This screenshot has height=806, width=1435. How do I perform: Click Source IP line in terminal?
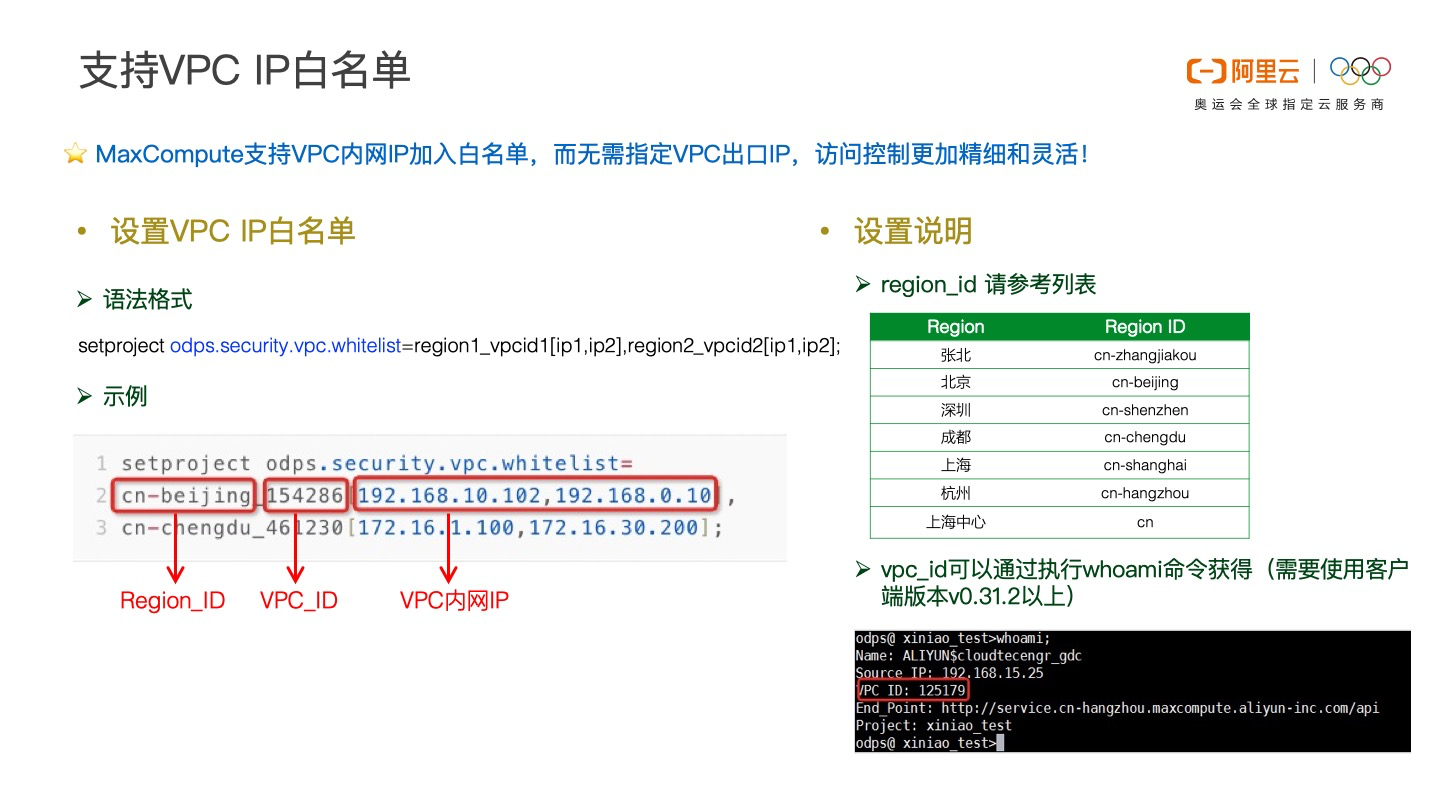949,673
